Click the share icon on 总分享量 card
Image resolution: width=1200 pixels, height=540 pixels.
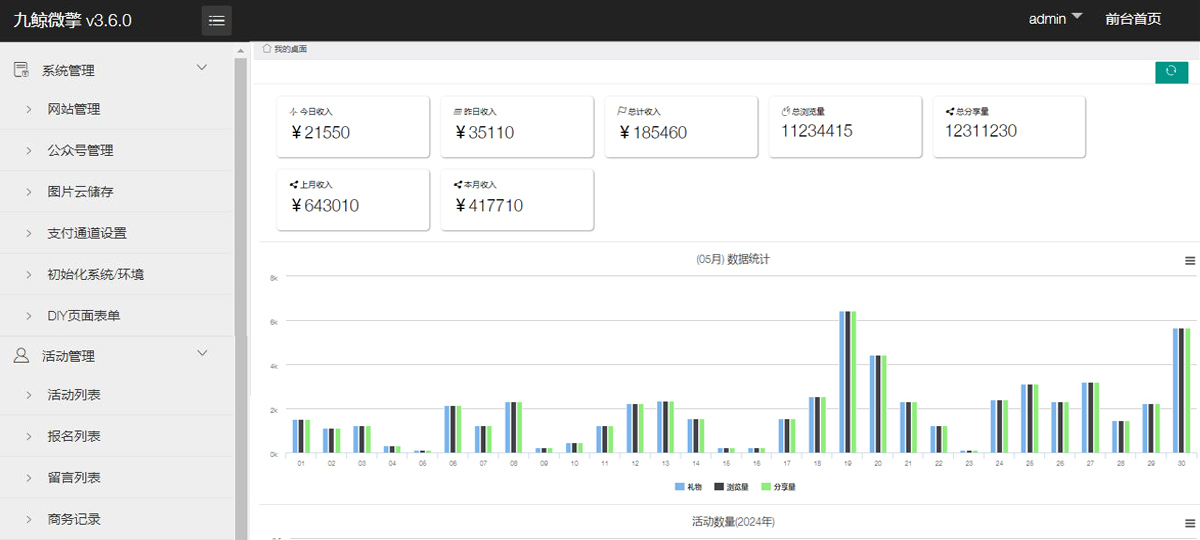pos(949,112)
